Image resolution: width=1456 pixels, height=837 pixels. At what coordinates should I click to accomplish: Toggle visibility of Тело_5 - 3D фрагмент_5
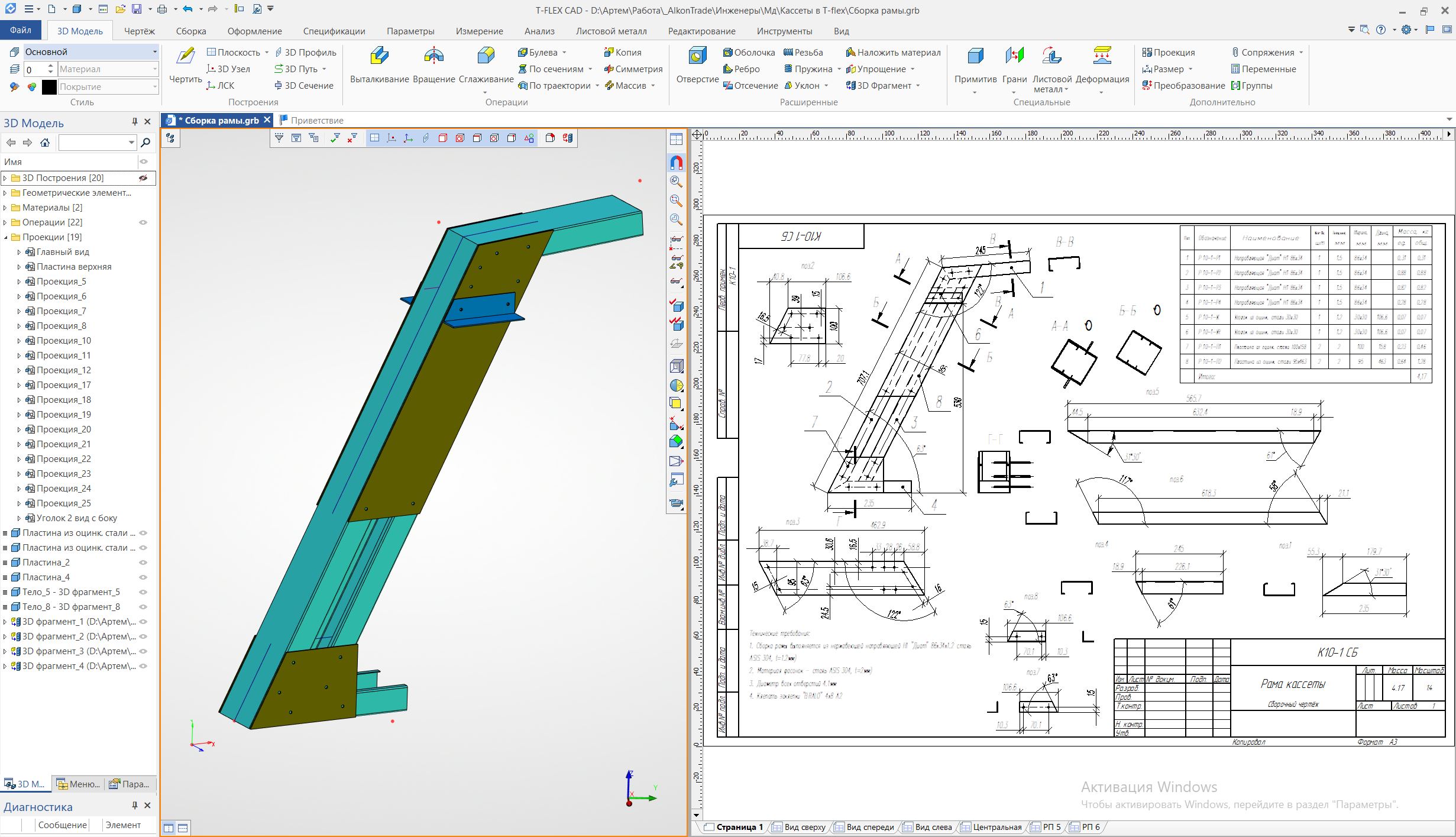[143, 592]
